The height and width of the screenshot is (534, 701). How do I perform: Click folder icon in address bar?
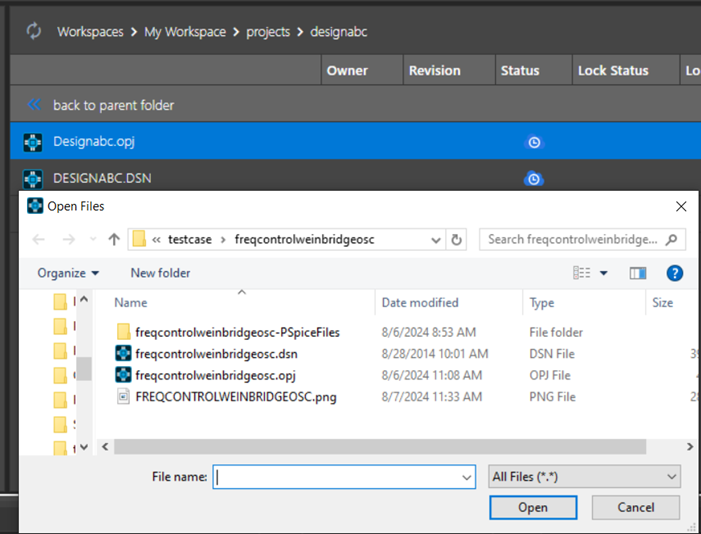pyautogui.click(x=139, y=239)
